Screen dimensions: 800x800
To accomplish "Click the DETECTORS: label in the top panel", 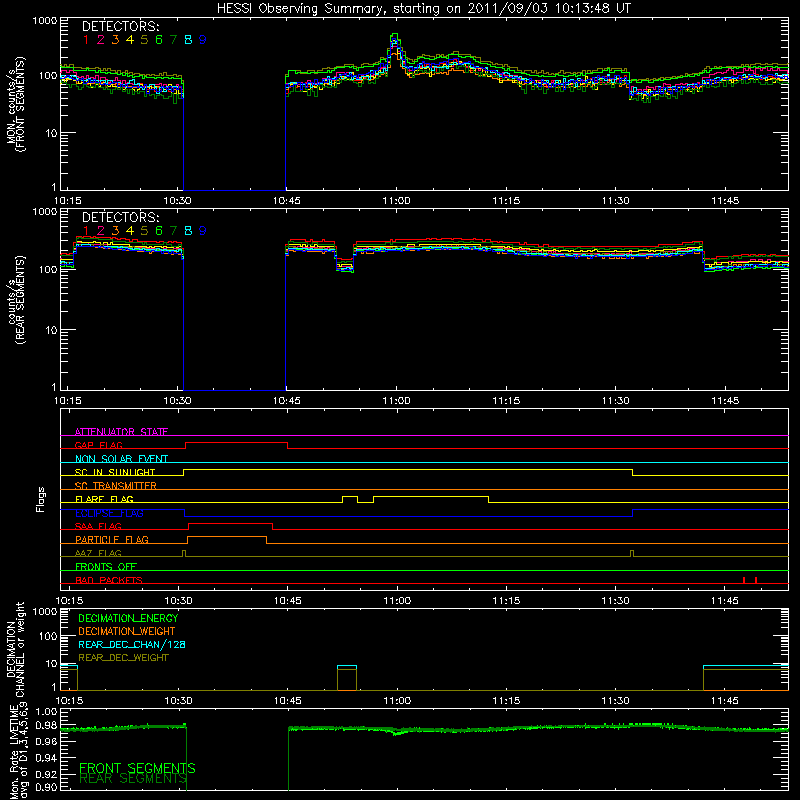I will tap(121, 27).
